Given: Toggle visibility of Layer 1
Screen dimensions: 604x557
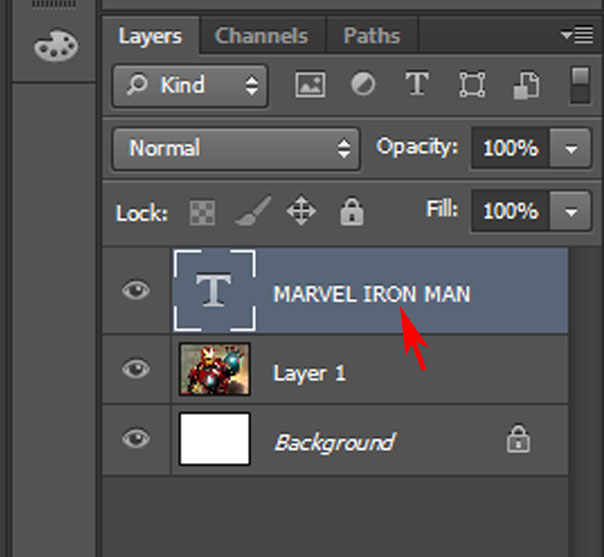Looking at the screenshot, I should pos(135,369).
